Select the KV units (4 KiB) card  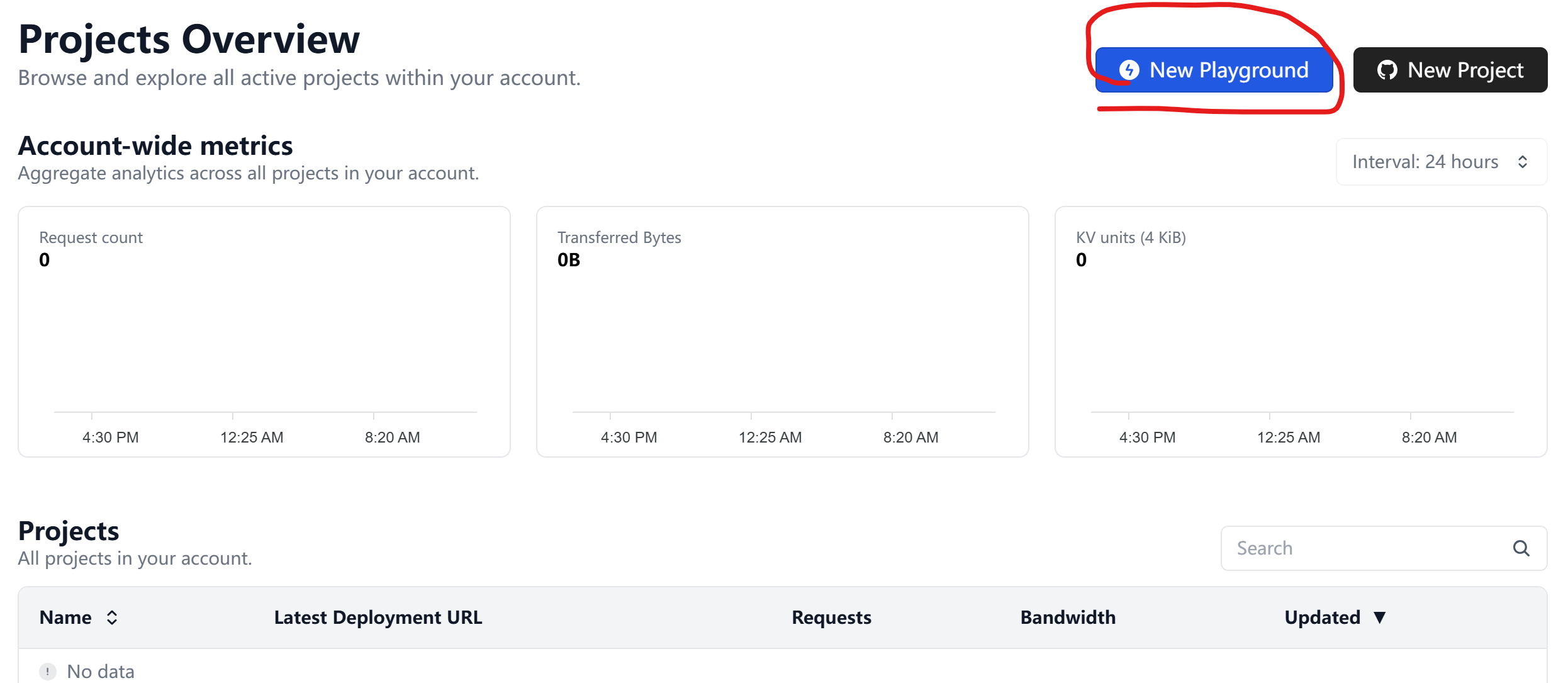pyautogui.click(x=1301, y=332)
